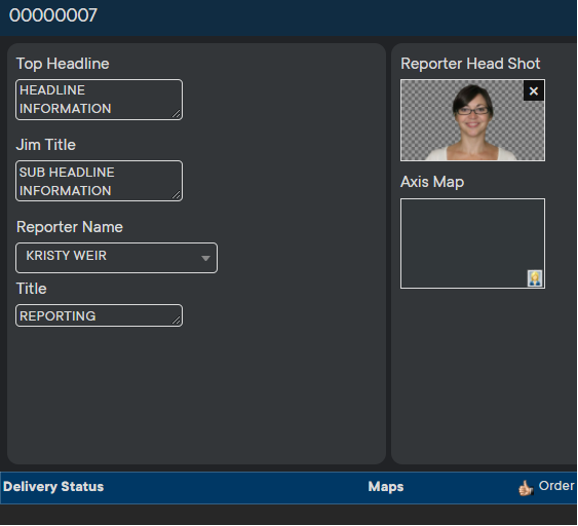Select the KRISTY WEIR combo box
This screenshot has width=578, height=526.
116,258
